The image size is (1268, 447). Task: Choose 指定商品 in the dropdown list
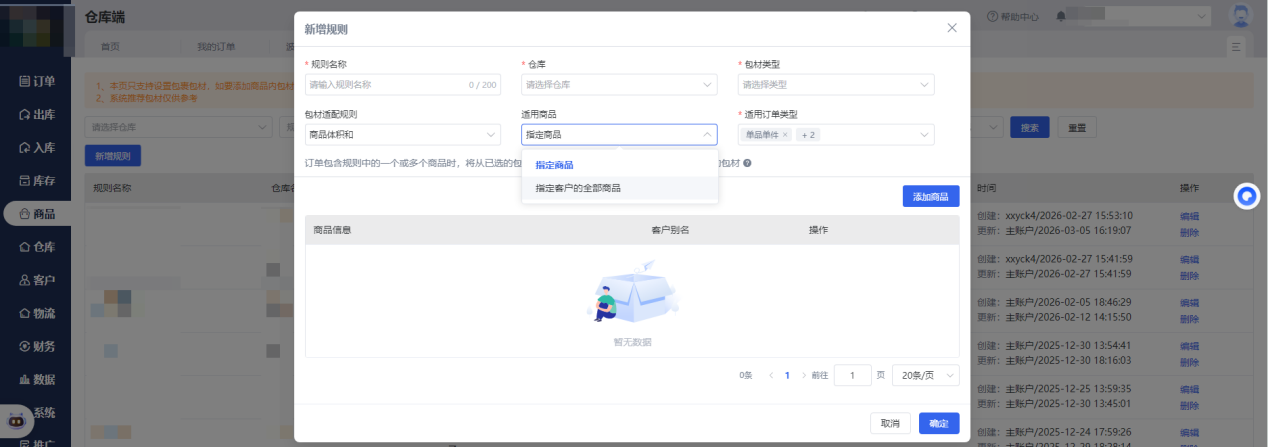555,165
